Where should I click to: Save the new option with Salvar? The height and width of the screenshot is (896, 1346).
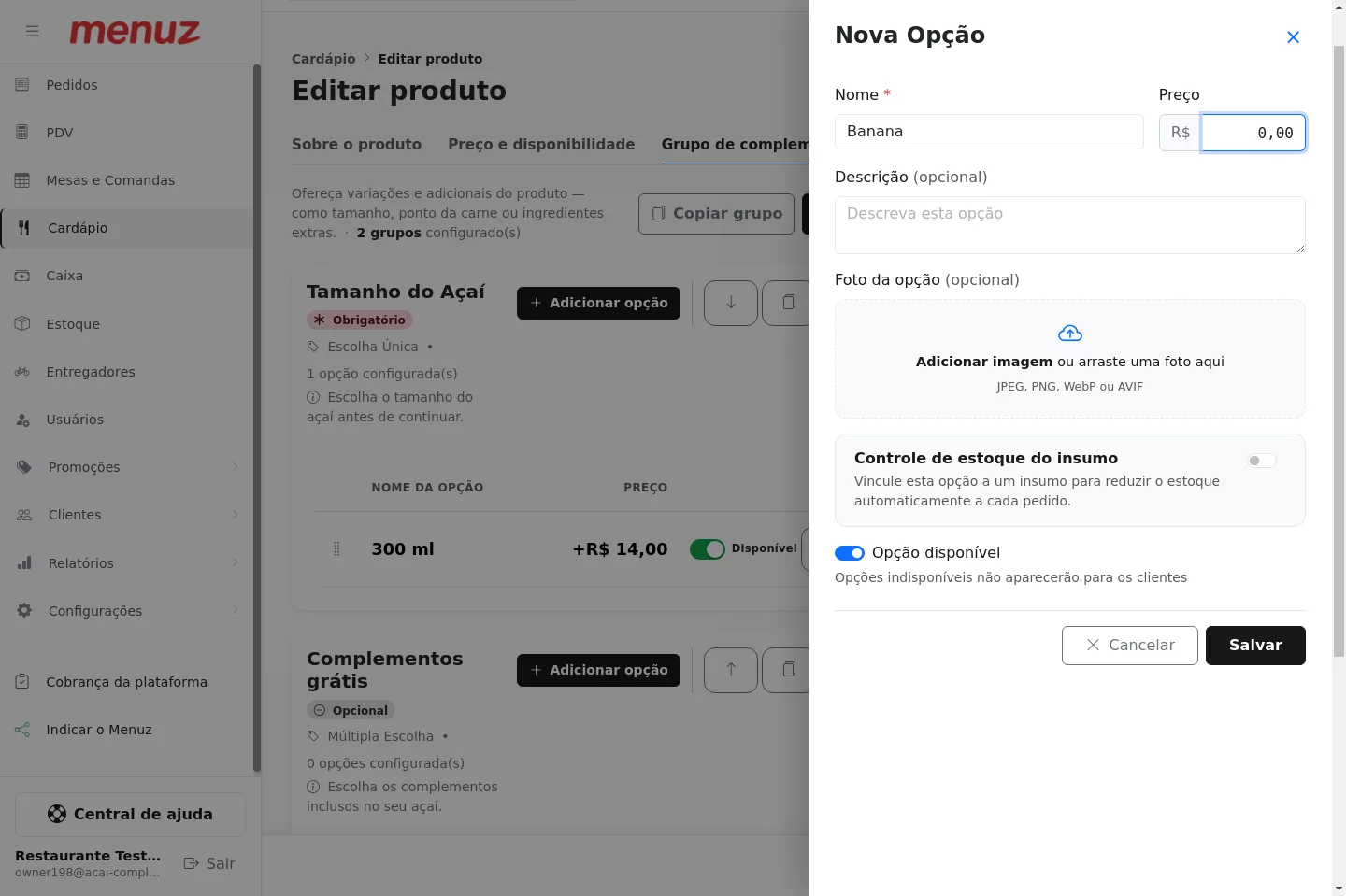click(1255, 646)
